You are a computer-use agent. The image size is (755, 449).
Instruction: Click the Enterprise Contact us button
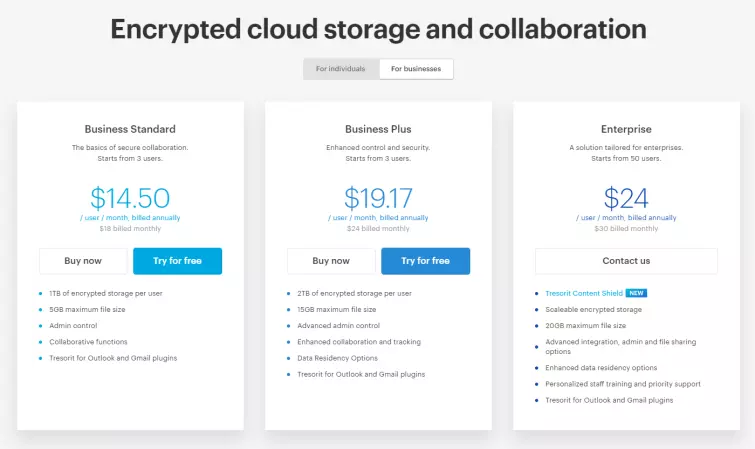point(626,261)
